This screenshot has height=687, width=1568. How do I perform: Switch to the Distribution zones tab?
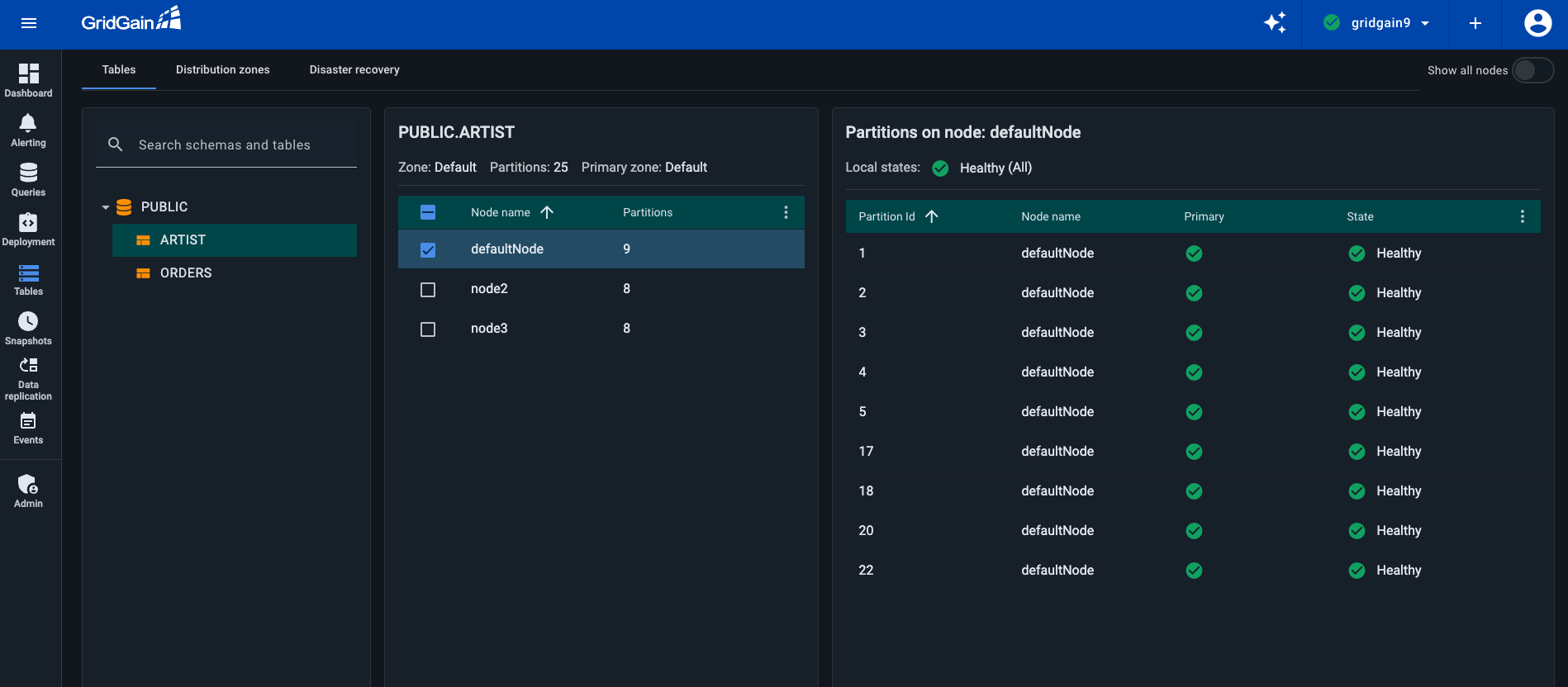(222, 70)
